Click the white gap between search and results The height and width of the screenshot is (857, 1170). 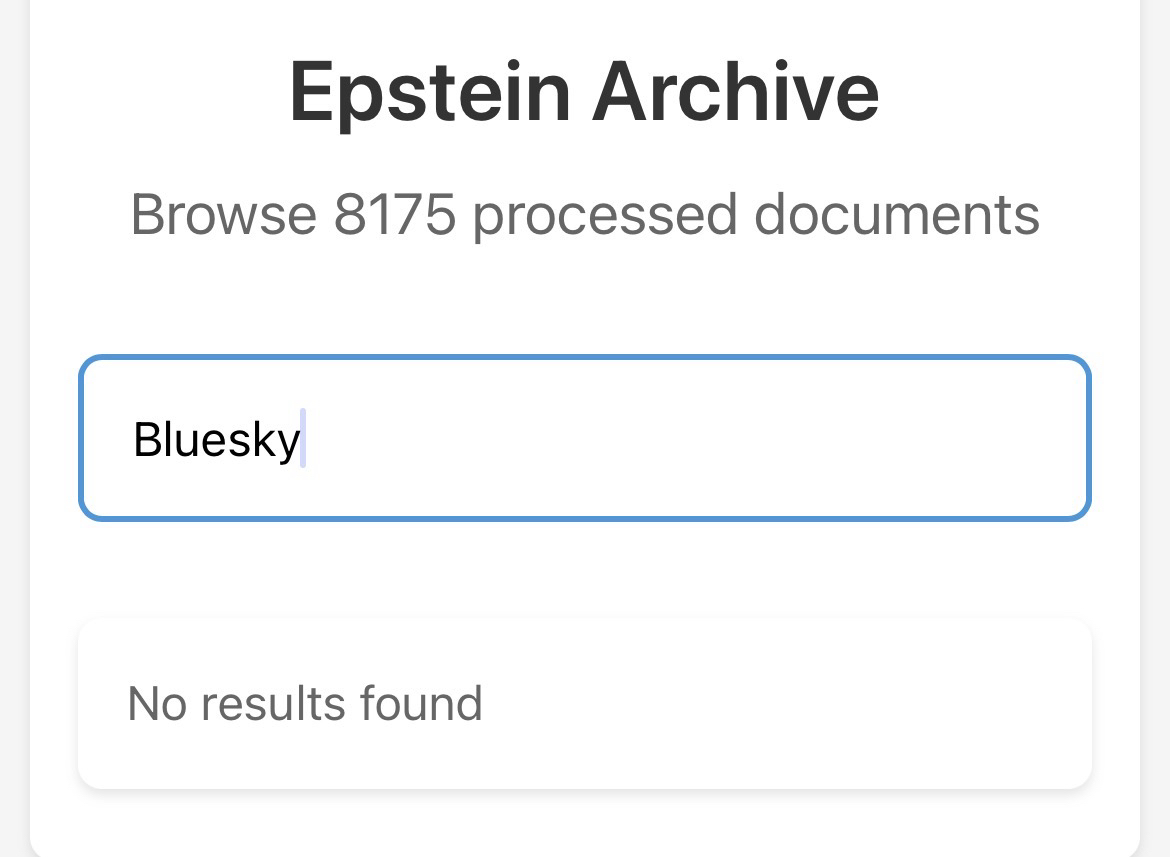[584, 570]
